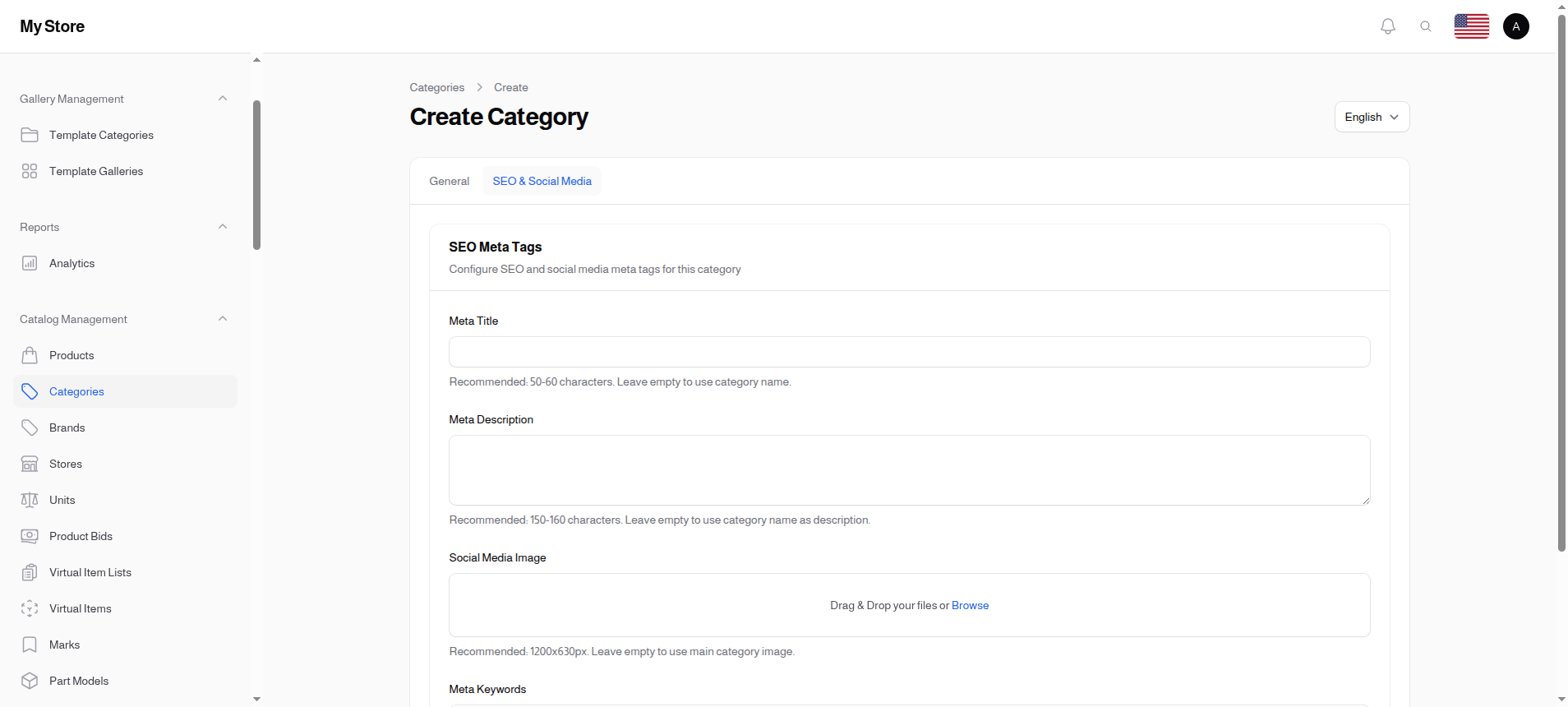Click the Template Galleries grid icon
The width and height of the screenshot is (1568, 707).
30,171
